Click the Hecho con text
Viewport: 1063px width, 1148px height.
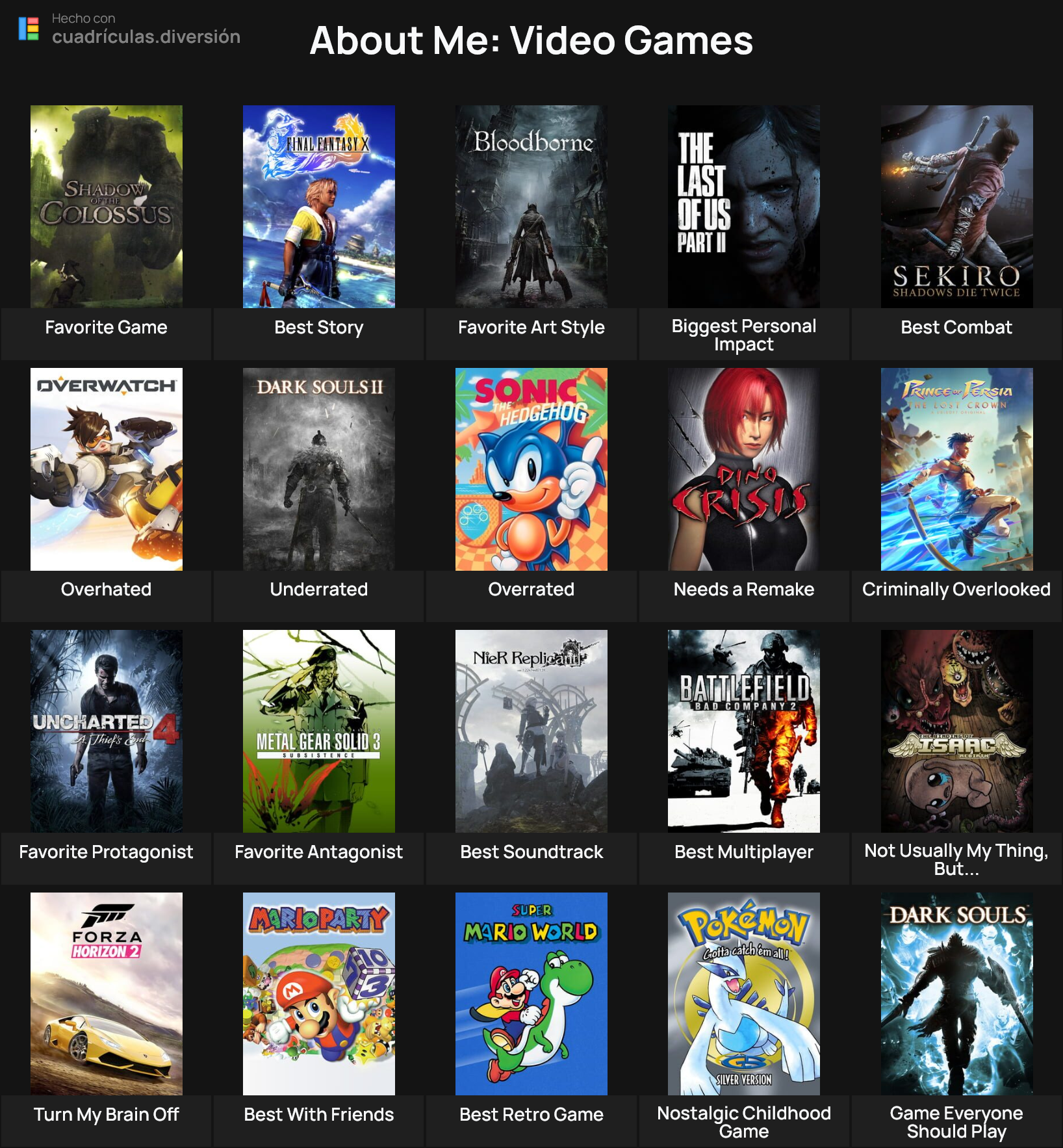[x=84, y=18]
